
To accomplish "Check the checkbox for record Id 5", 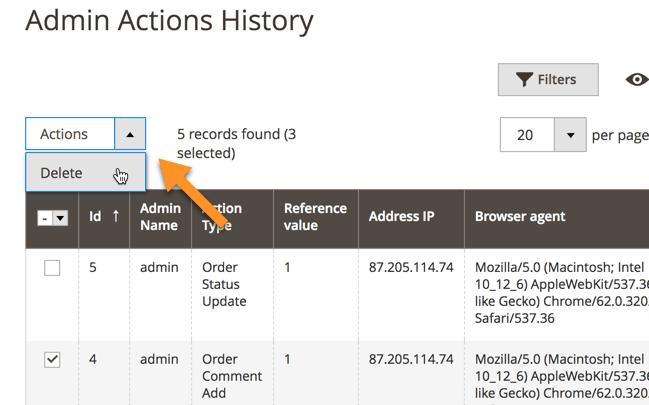I will [52, 268].
